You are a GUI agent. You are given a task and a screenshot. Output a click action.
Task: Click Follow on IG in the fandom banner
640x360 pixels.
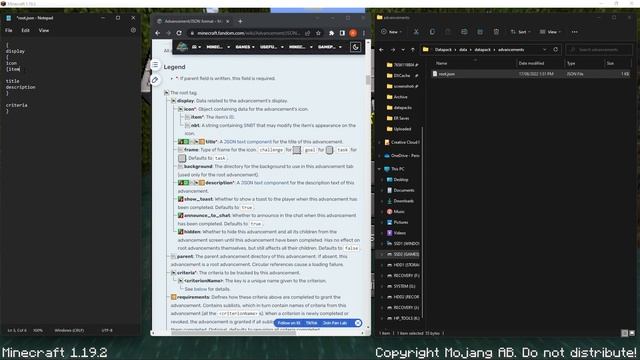[289, 323]
